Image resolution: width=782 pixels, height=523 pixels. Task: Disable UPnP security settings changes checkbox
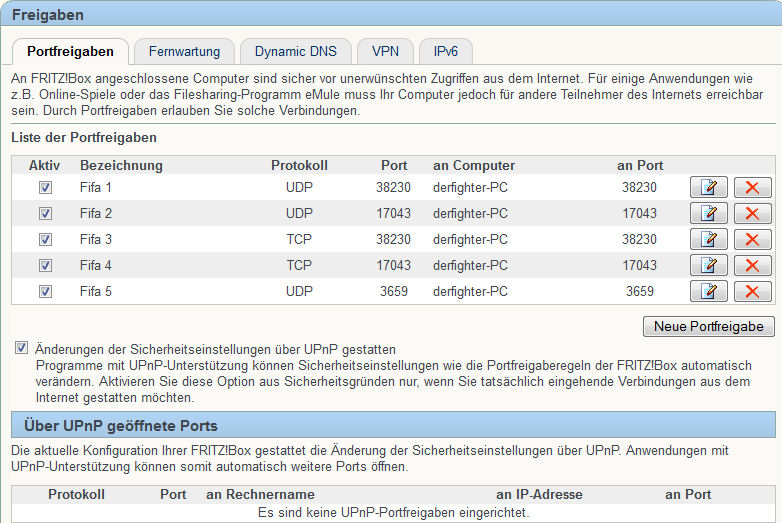pyautogui.click(x=22, y=348)
